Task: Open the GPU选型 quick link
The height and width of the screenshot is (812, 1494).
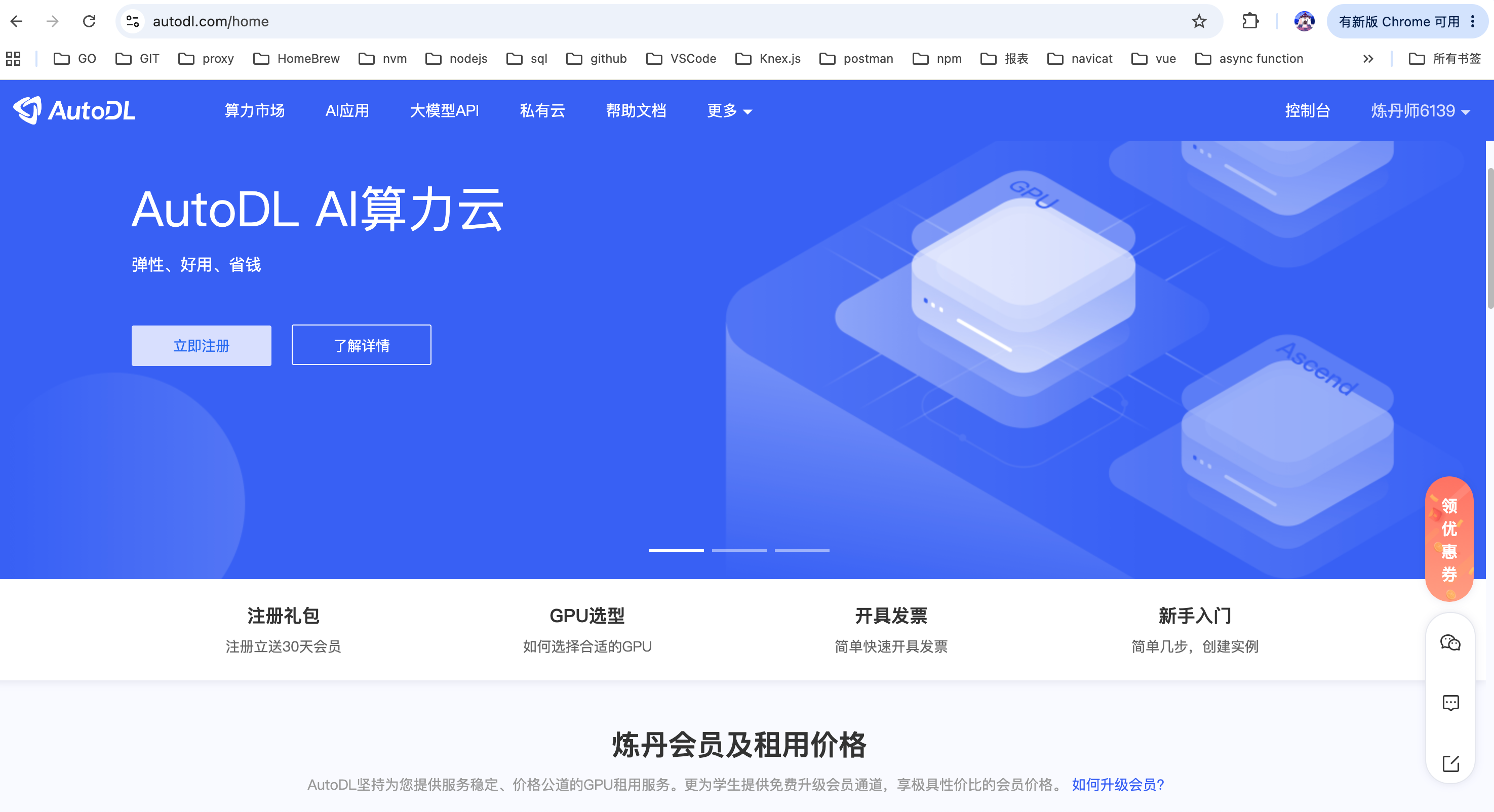Action: [x=587, y=630]
